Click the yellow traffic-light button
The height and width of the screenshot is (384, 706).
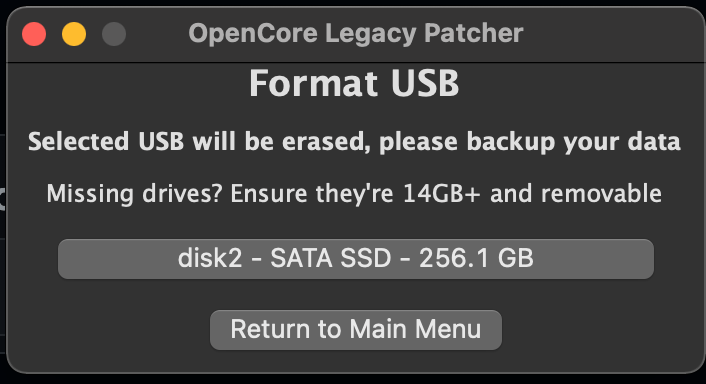pyautogui.click(x=74, y=34)
